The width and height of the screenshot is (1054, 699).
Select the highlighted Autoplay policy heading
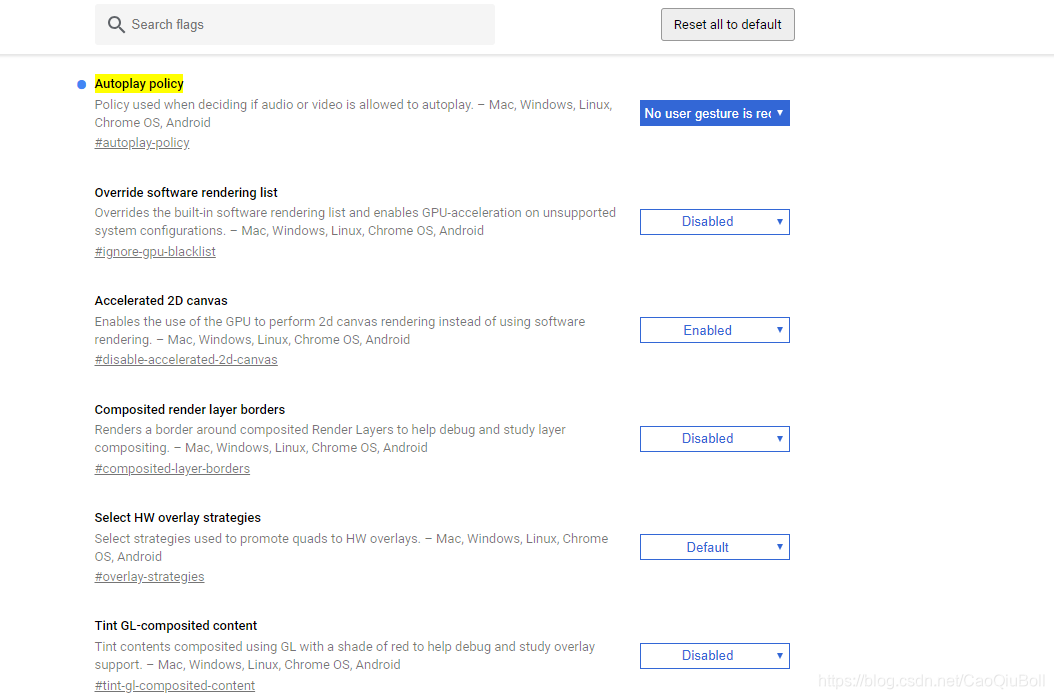(139, 84)
